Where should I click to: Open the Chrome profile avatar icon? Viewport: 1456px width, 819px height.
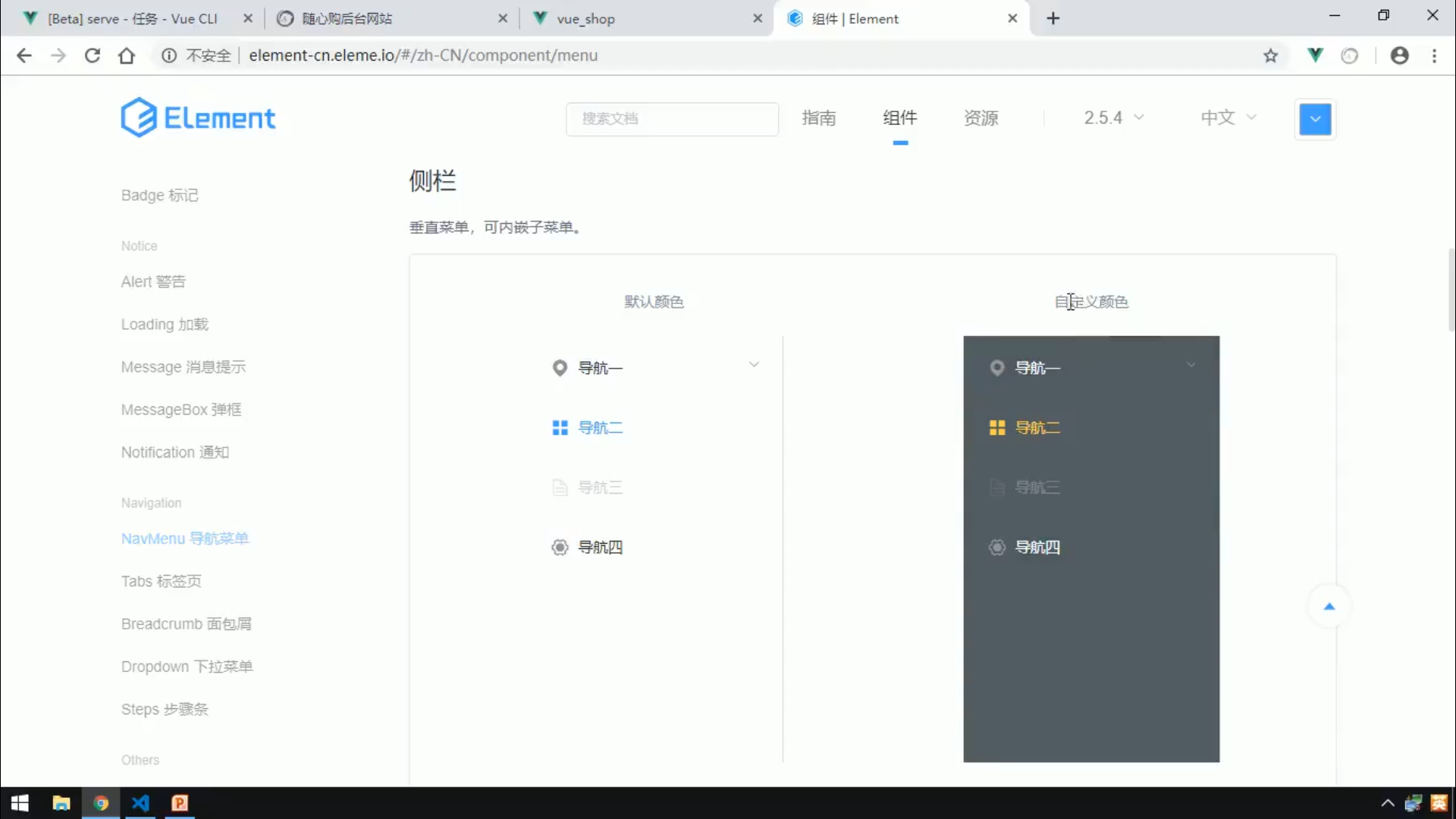(x=1400, y=55)
